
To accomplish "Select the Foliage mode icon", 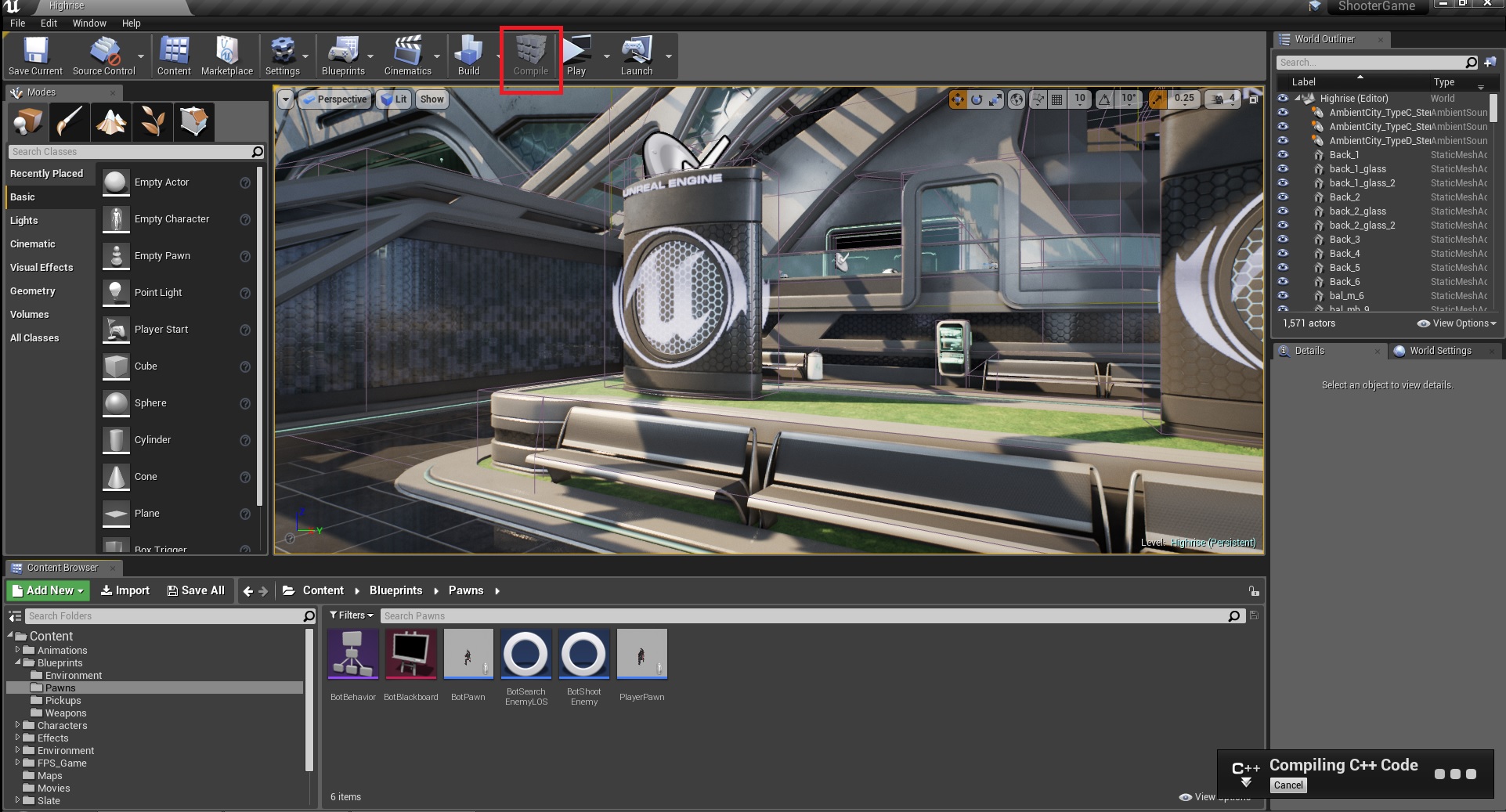I will (153, 121).
